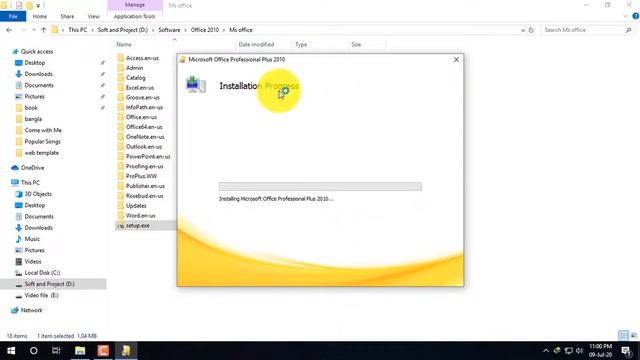The width and height of the screenshot is (640, 360).
Task: Select the Access.en-us folder
Action: click(142, 58)
